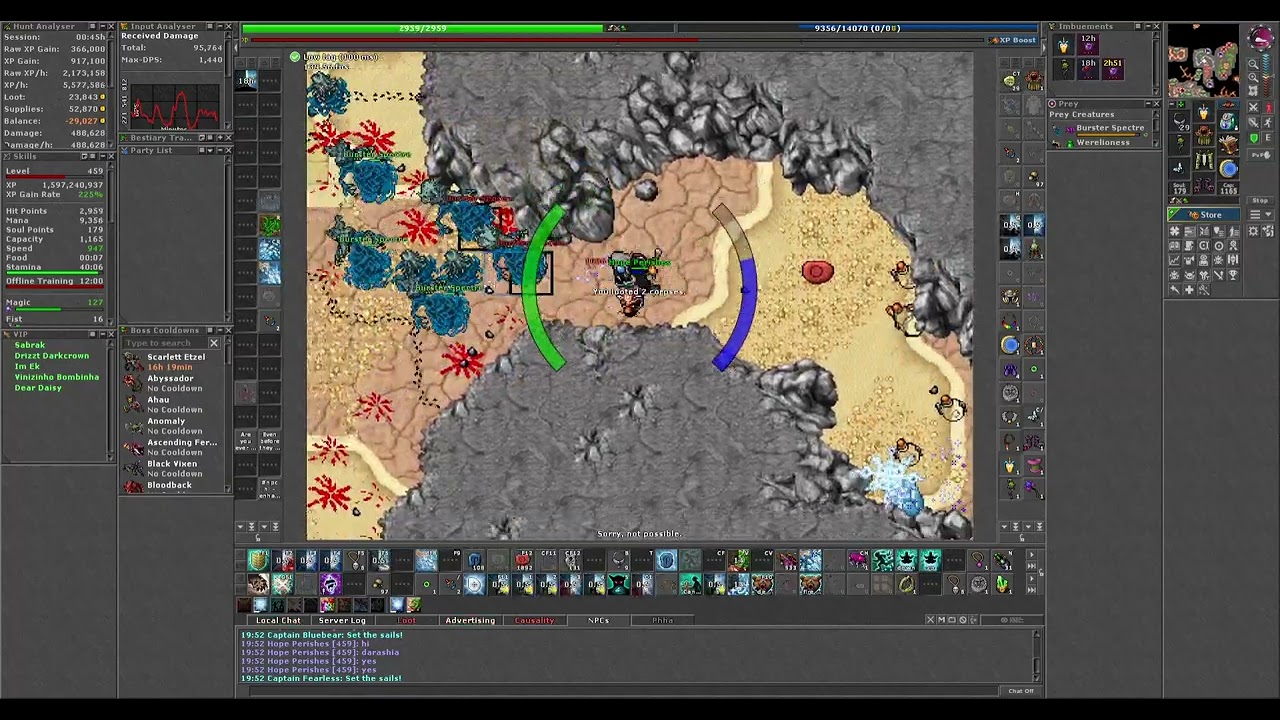Click the Burster Spectre prey progress bar
Screen dimensions: 1280x720
pyautogui.click(x=1110, y=134)
